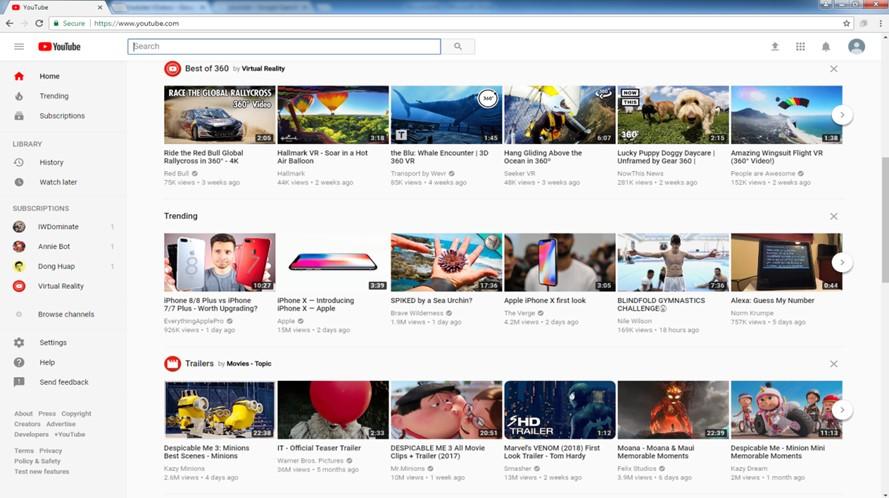Select Virtual Reality subscription in sidebar
889x498 pixels.
[62, 286]
